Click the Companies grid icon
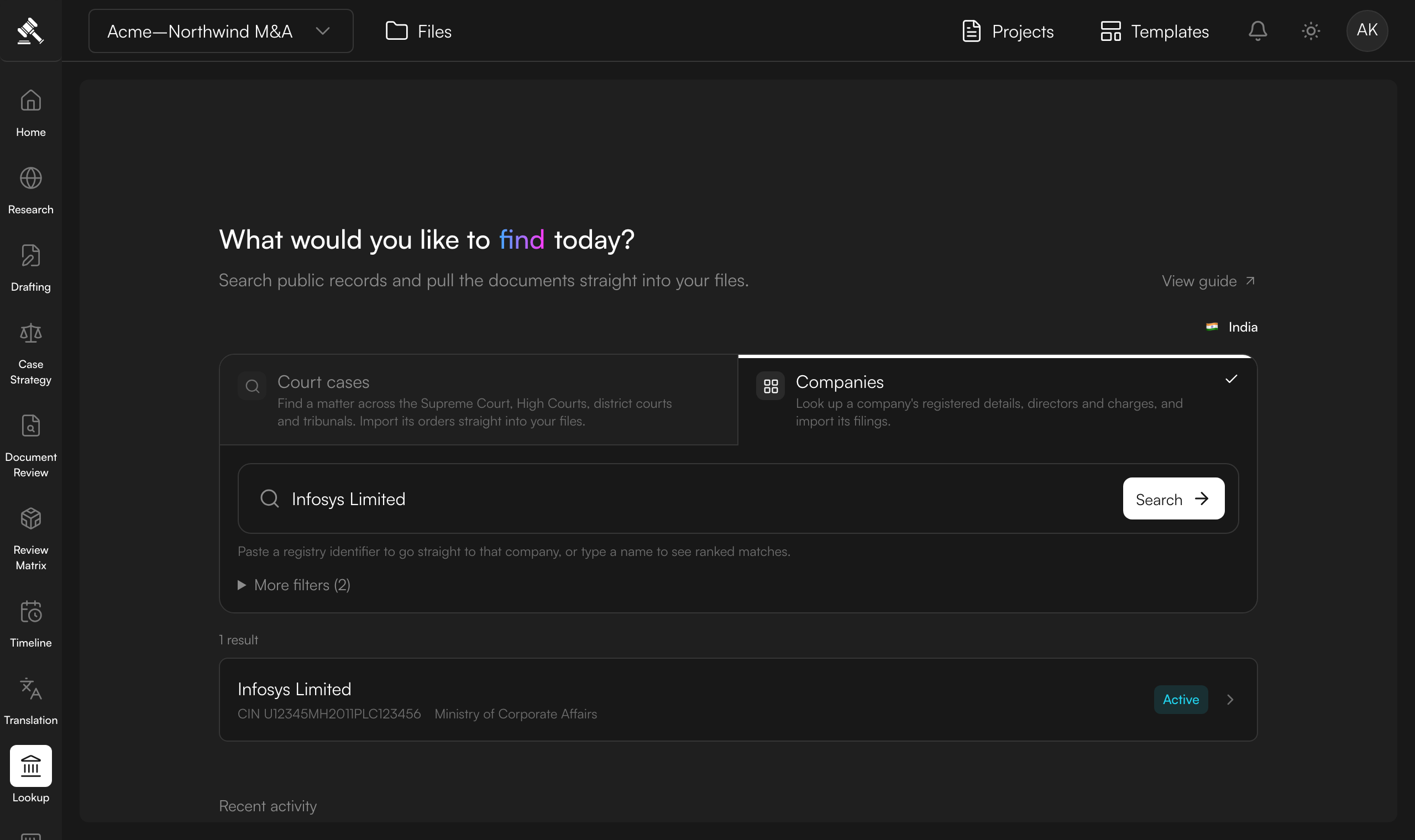Screen dimensions: 1415x840 [x=771, y=386]
